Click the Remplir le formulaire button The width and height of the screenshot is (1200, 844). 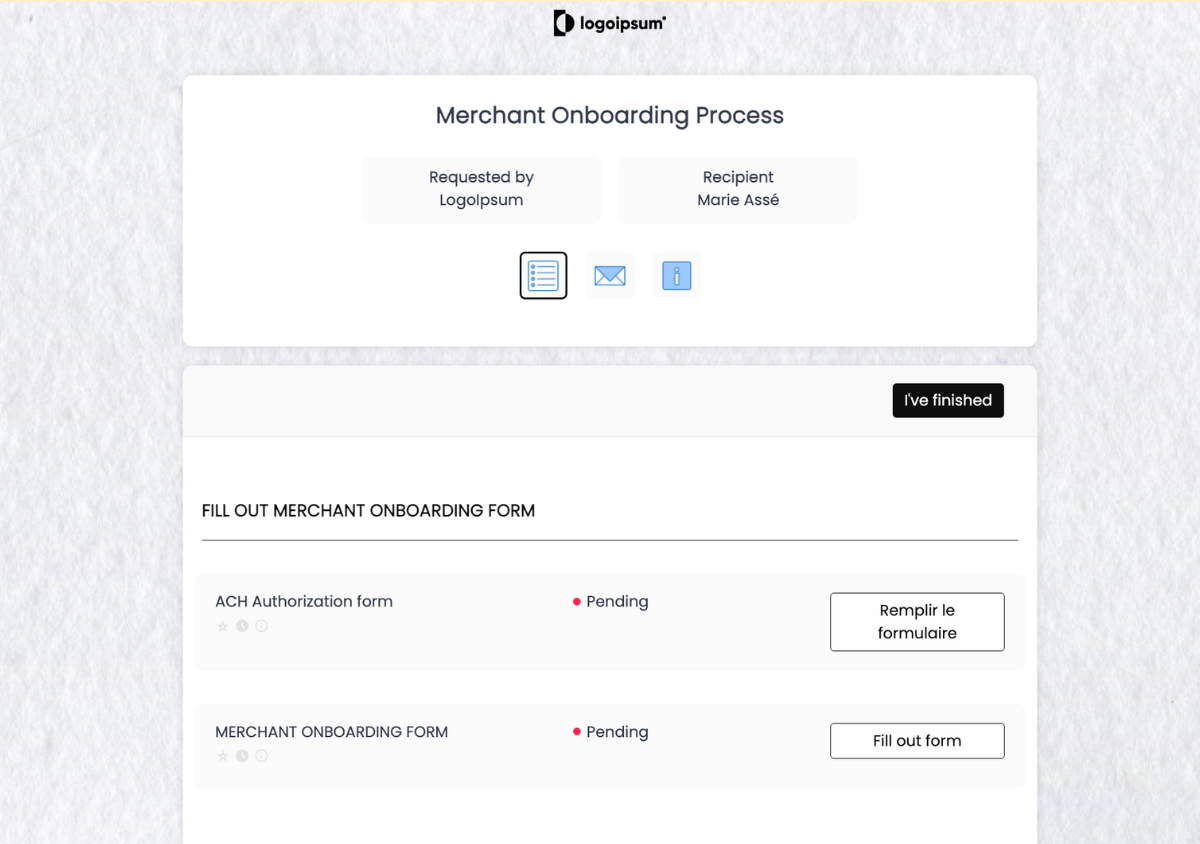917,622
